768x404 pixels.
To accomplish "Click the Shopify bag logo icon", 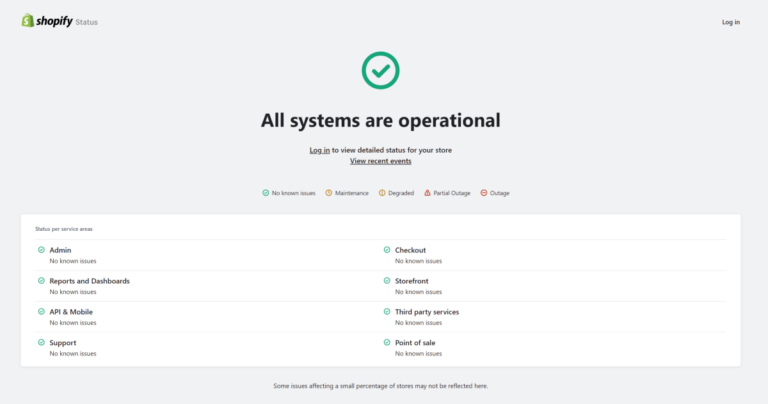I will pos(27,21).
